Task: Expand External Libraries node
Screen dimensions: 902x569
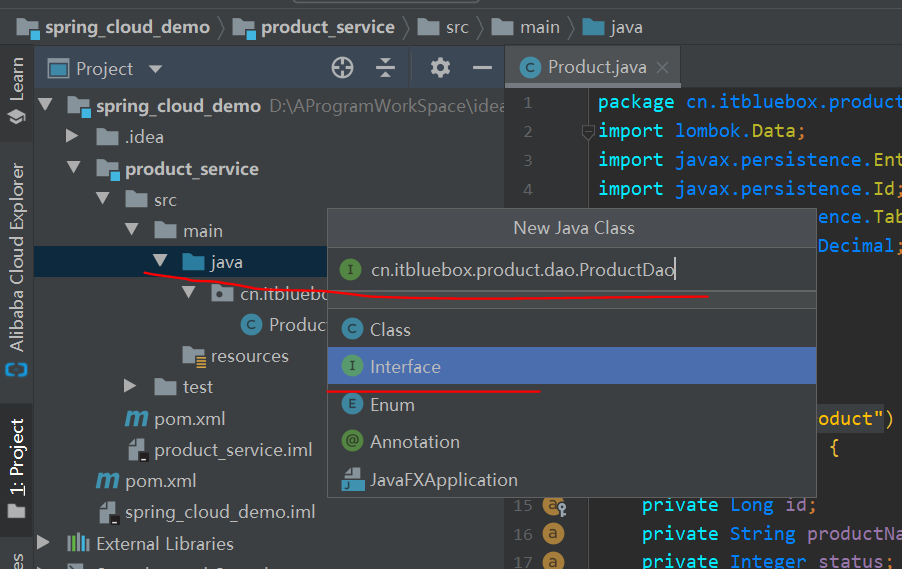Action: pyautogui.click(x=43, y=543)
